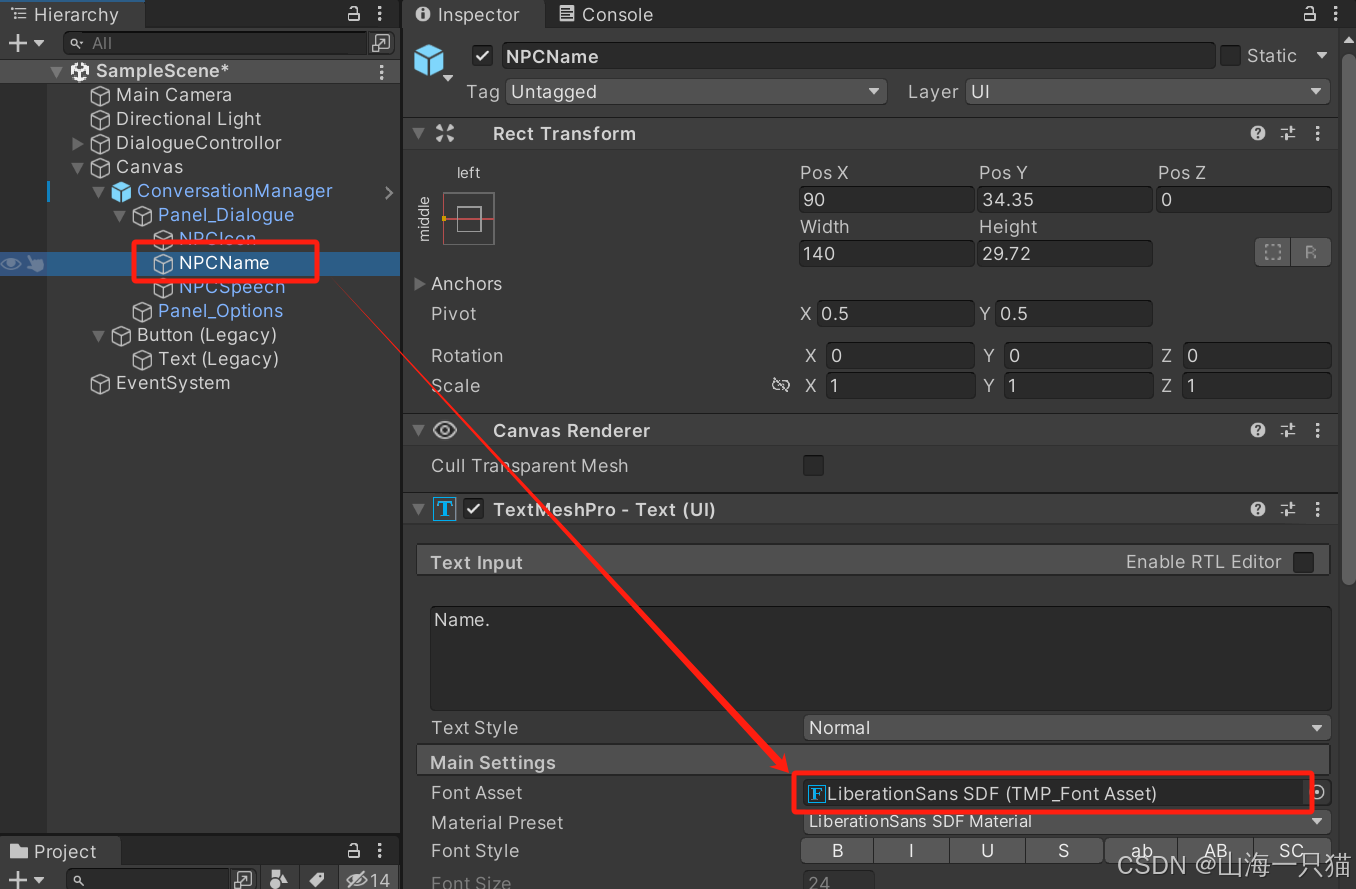Open Canvas Renderer help icon
The image size is (1356, 889).
pyautogui.click(x=1258, y=430)
